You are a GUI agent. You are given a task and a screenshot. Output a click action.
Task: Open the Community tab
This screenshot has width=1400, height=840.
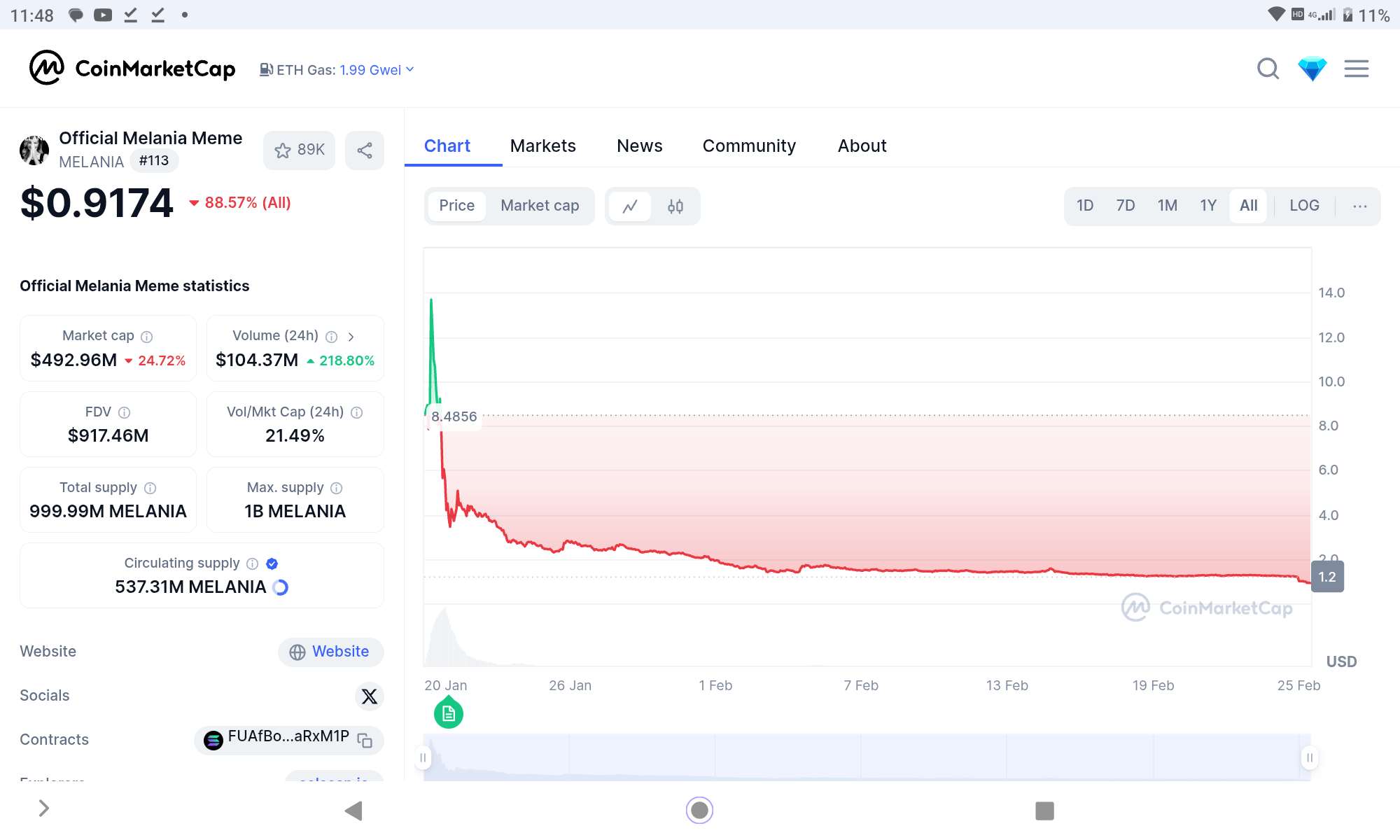tap(749, 146)
